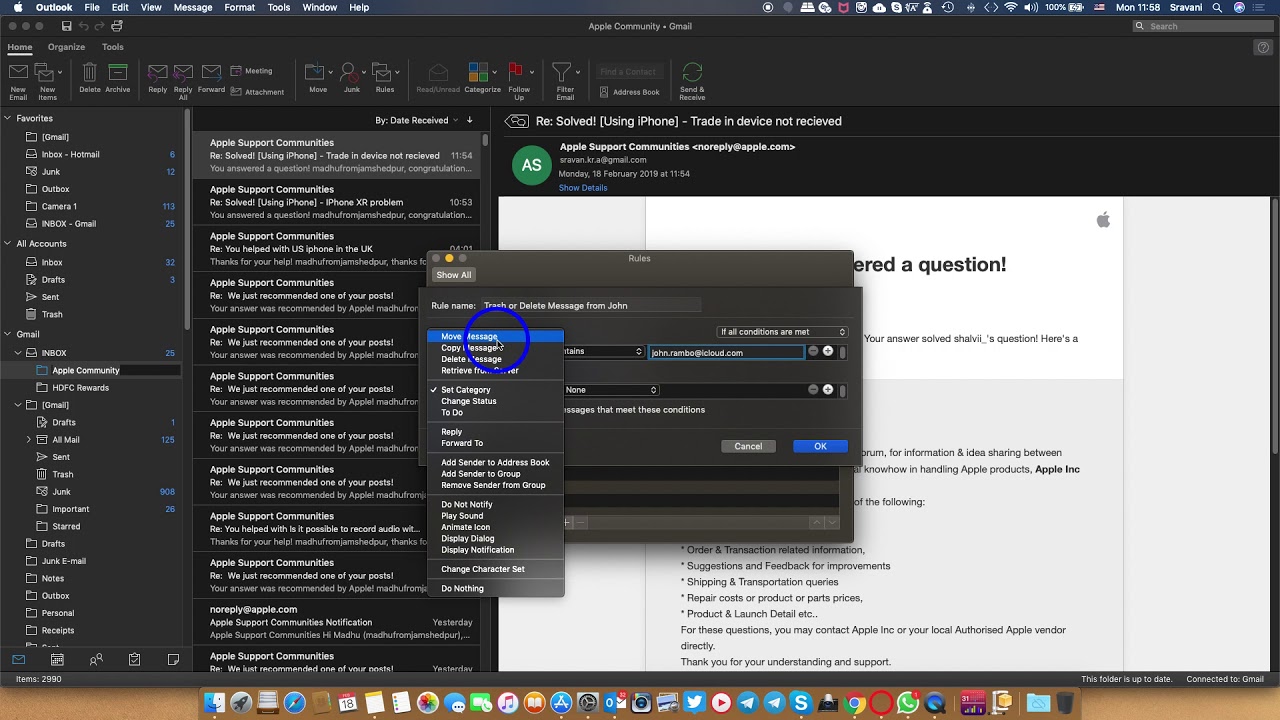The width and height of the screenshot is (1280, 720).
Task: Click the New Items icon
Action: (x=46, y=73)
